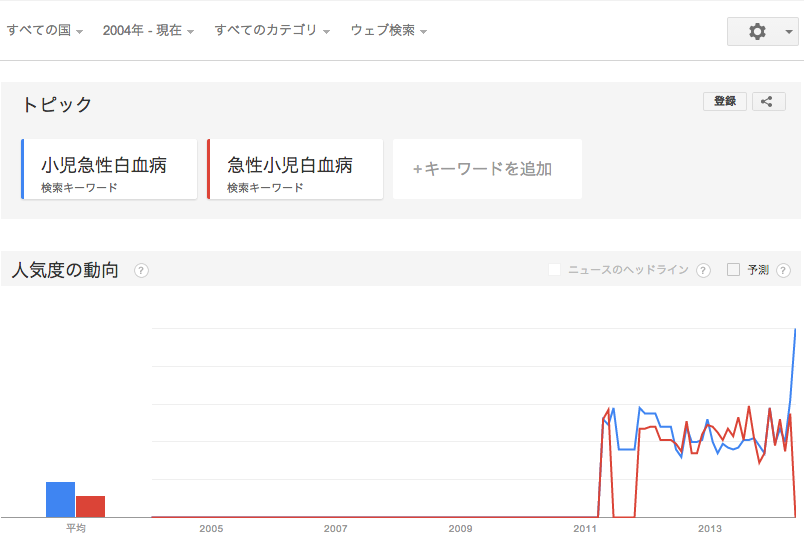This screenshot has height=547, width=804.
Task: Click the 2009 axis label
Action: [x=460, y=529]
